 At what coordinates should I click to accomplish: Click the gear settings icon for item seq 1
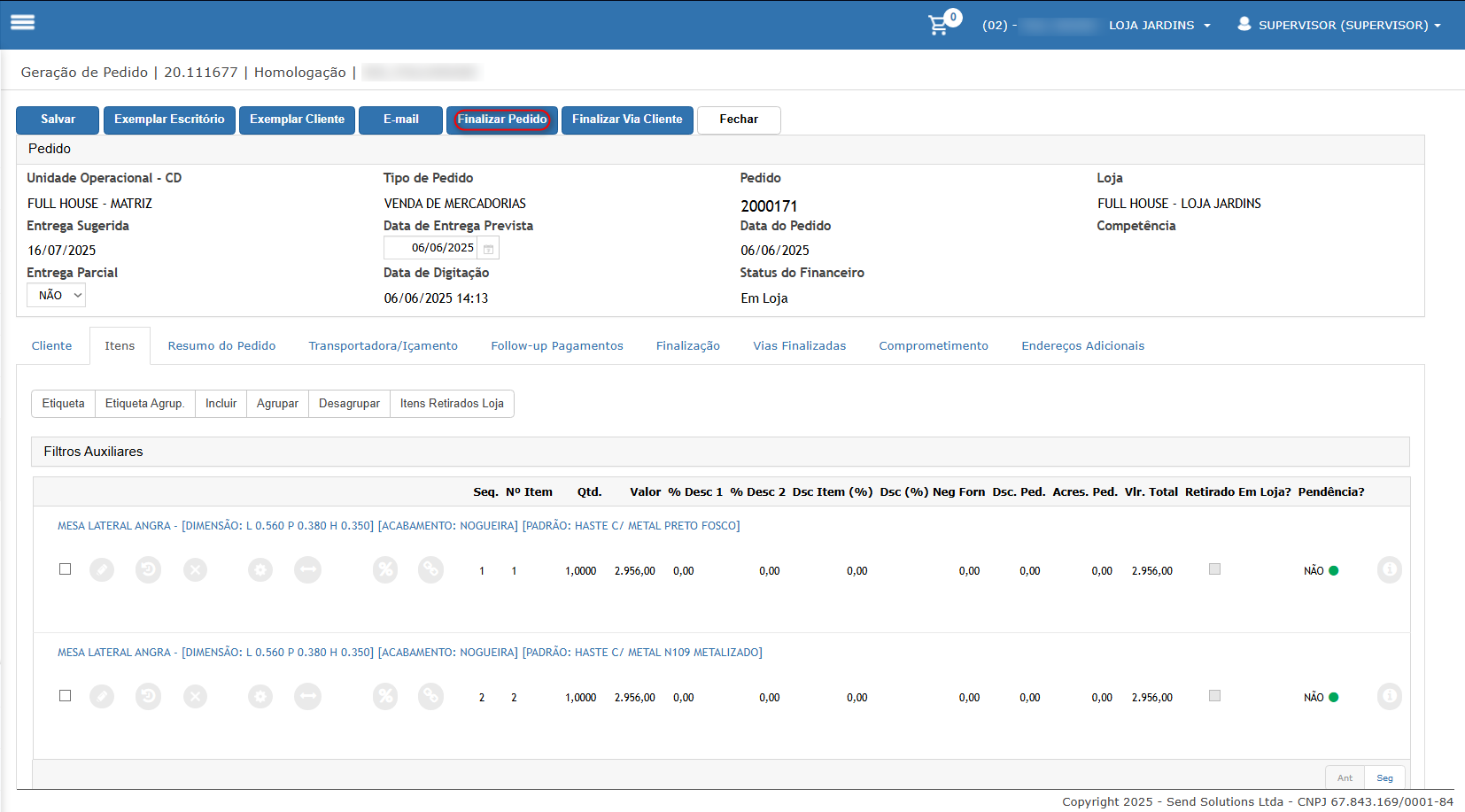(x=260, y=569)
